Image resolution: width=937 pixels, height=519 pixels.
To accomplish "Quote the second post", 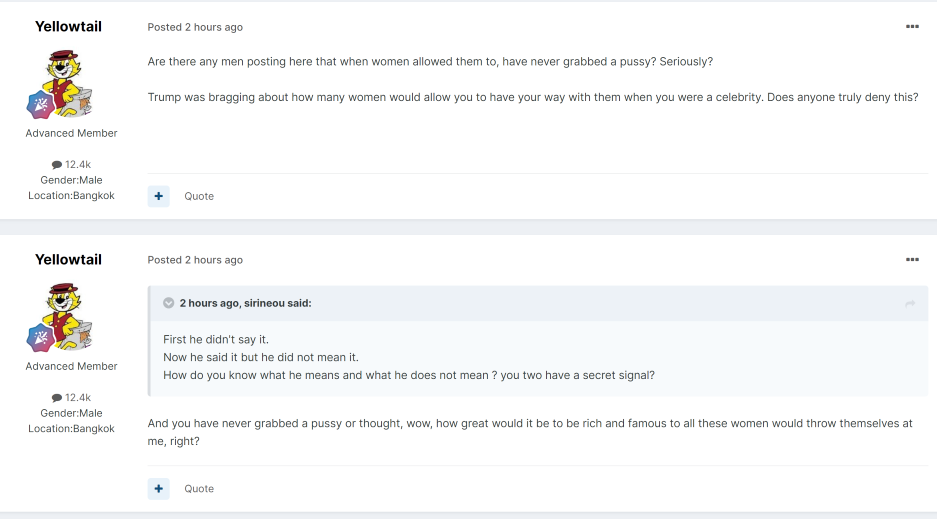I will pyautogui.click(x=199, y=489).
